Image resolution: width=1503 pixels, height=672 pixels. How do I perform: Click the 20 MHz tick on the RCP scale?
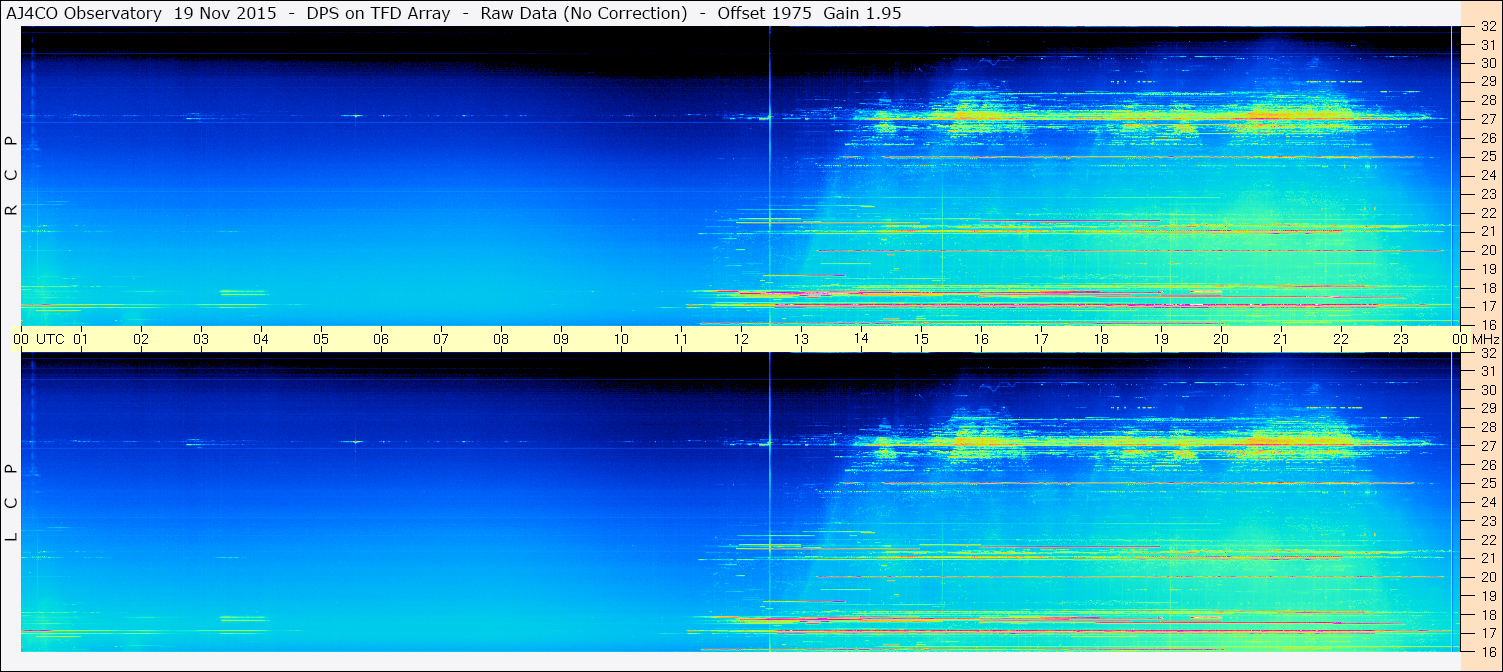point(1487,250)
